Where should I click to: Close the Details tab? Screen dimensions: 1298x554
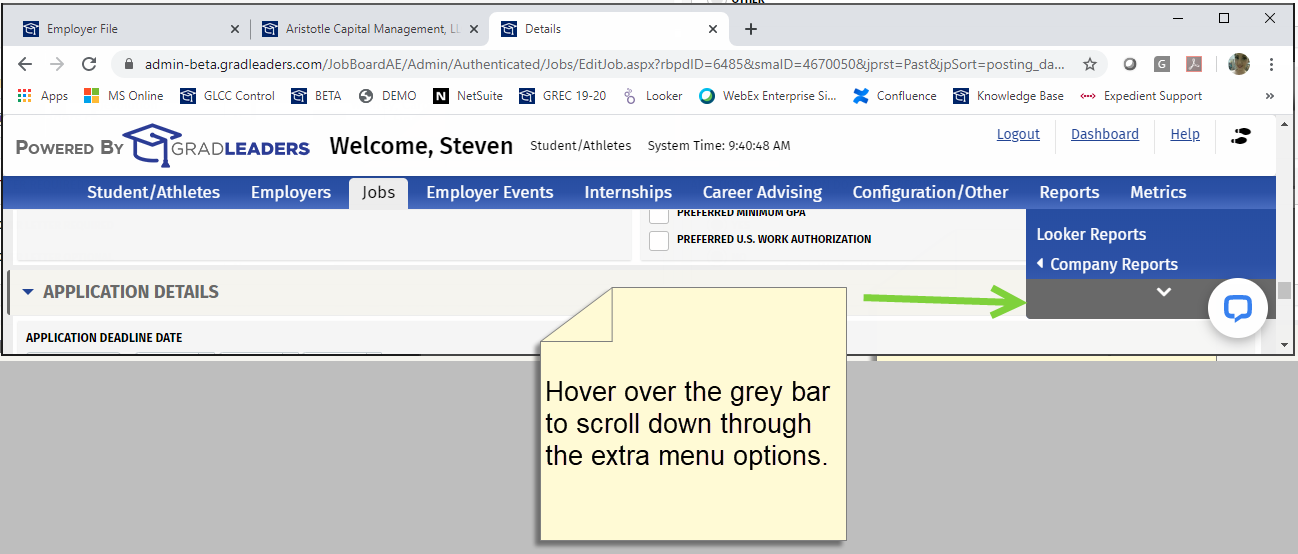pyautogui.click(x=713, y=29)
